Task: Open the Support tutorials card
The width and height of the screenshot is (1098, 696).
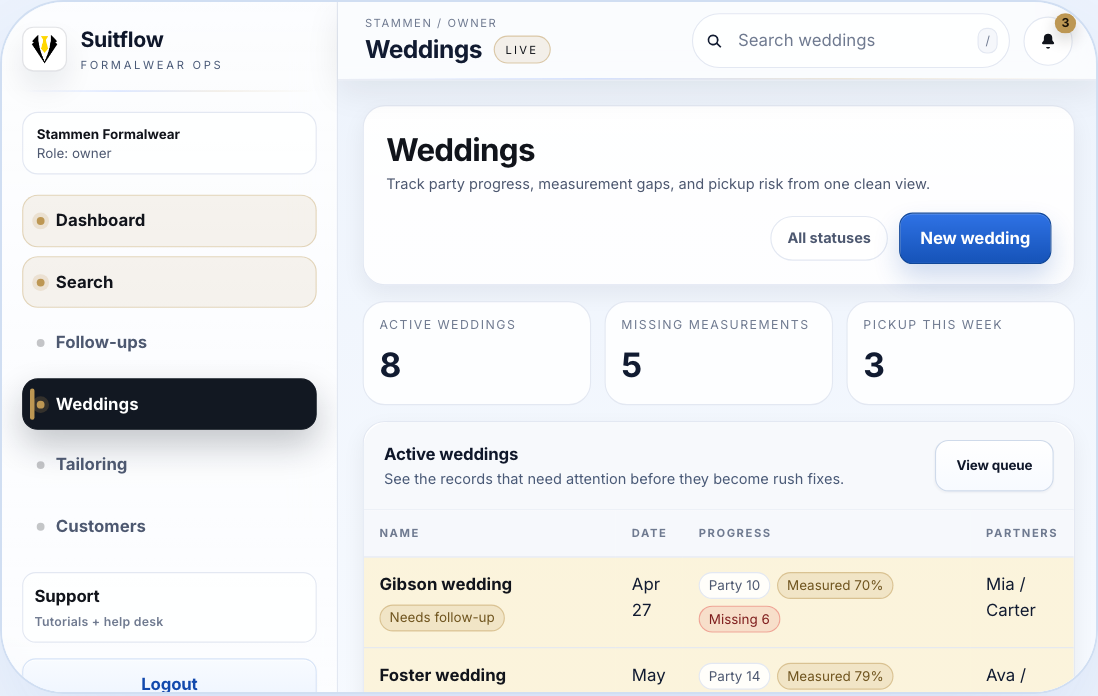Action: click(x=169, y=607)
